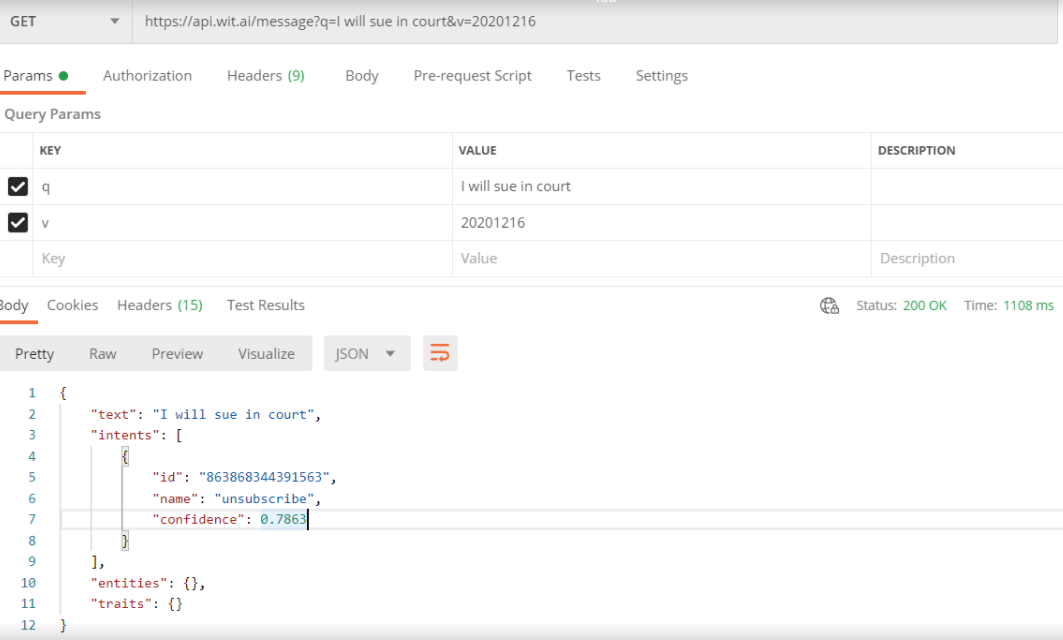Image resolution: width=1063 pixels, height=640 pixels.
Task: Click the "unsubscribe" name value
Action: point(264,498)
